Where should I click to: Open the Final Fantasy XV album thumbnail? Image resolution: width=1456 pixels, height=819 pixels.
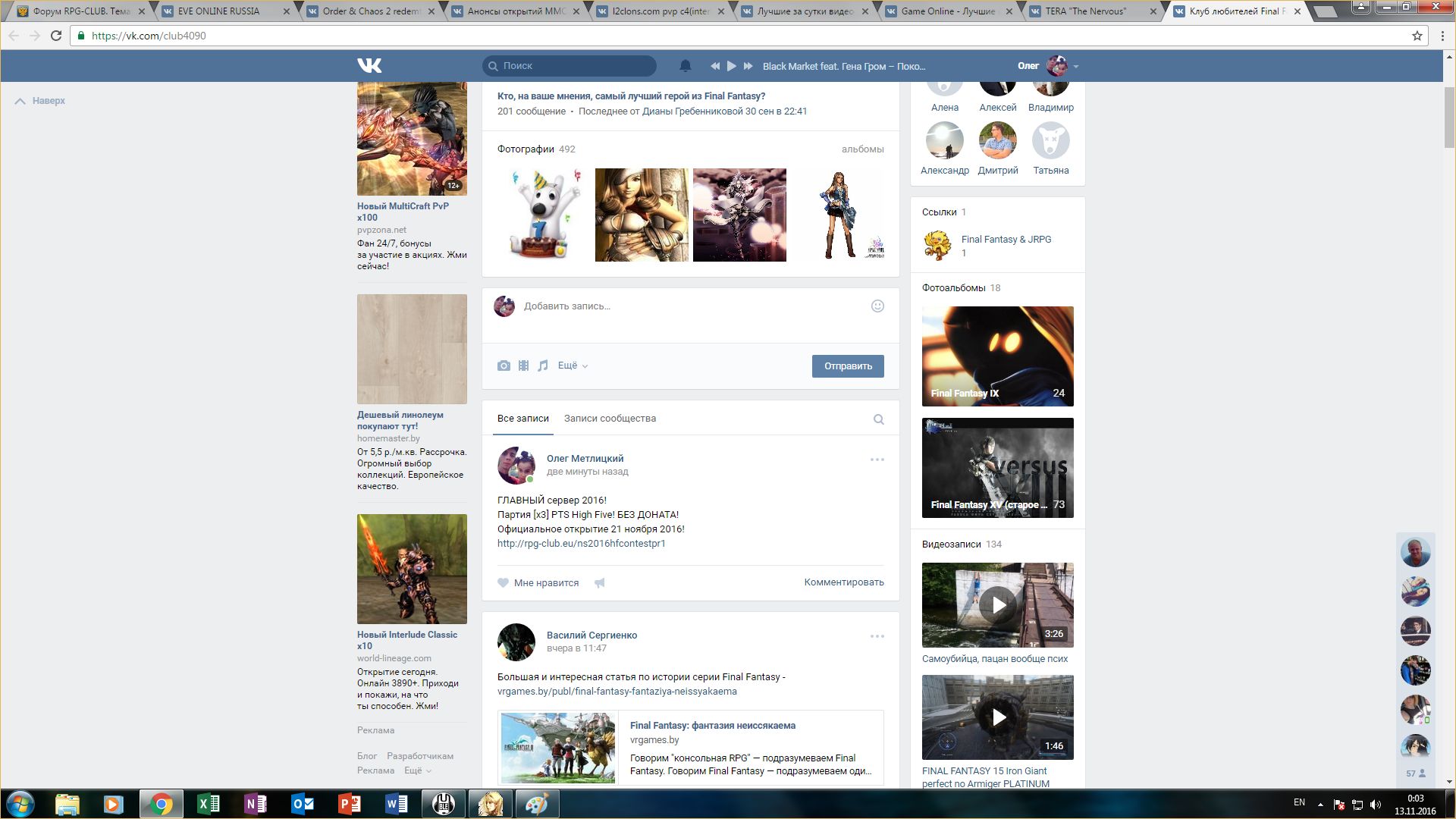tap(998, 468)
